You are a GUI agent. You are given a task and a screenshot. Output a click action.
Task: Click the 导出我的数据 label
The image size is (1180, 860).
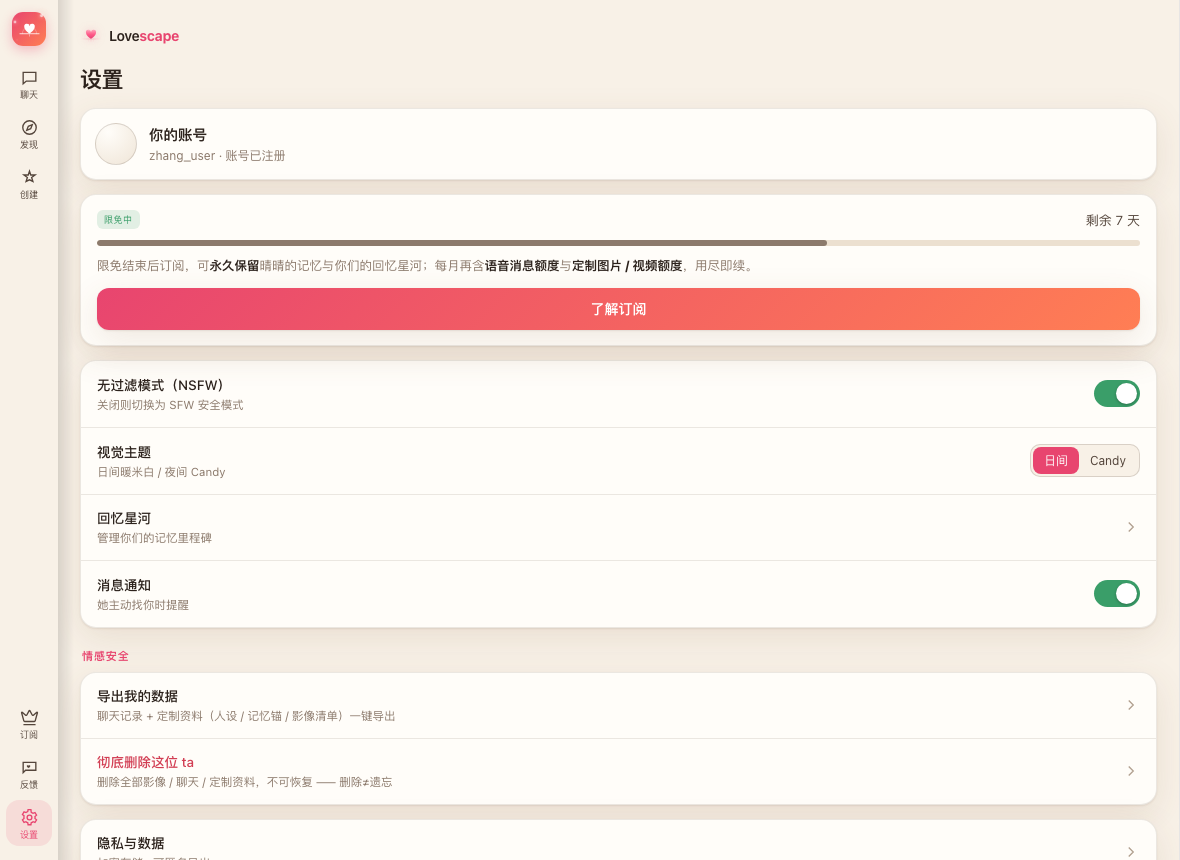pyautogui.click(x=138, y=696)
